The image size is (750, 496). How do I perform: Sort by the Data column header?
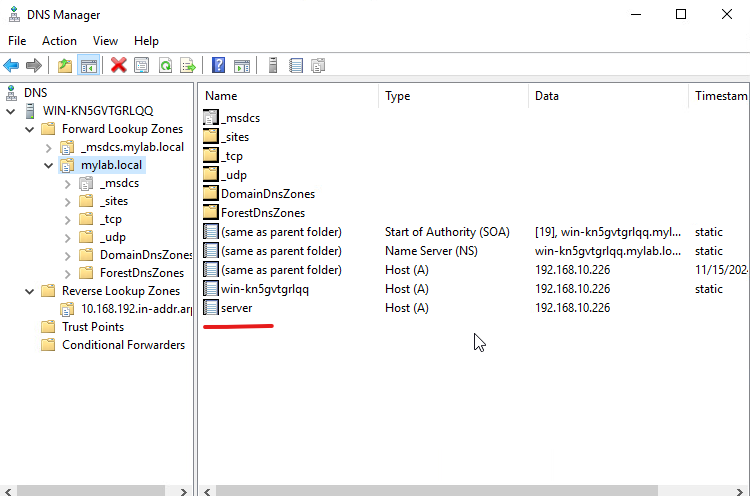coord(608,96)
